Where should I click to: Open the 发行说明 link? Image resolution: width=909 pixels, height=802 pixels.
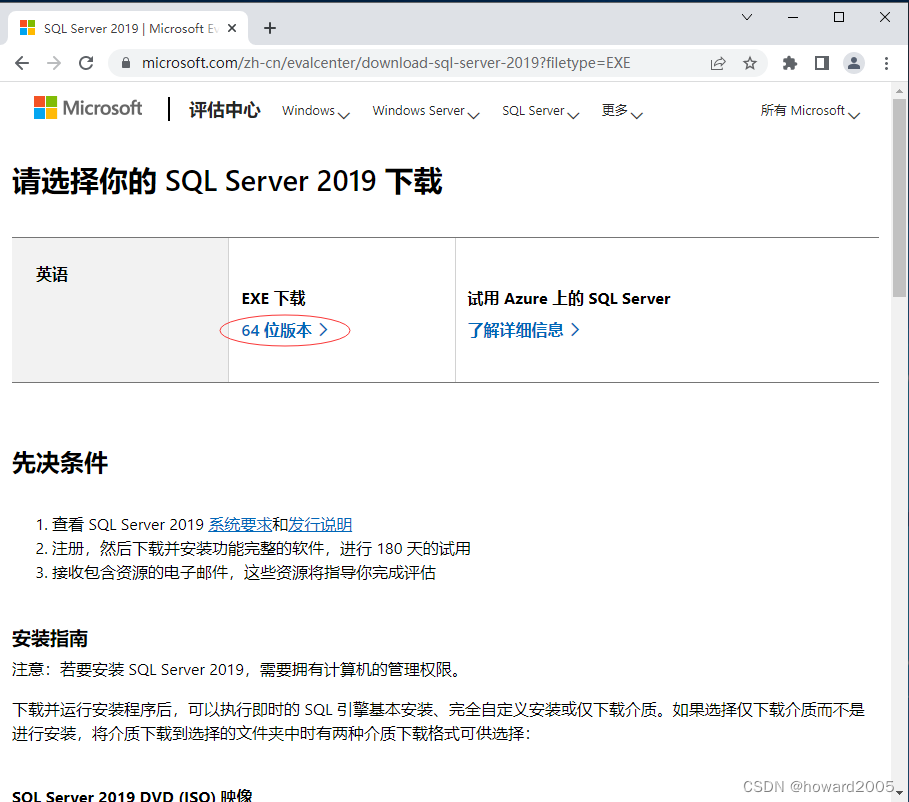320,525
